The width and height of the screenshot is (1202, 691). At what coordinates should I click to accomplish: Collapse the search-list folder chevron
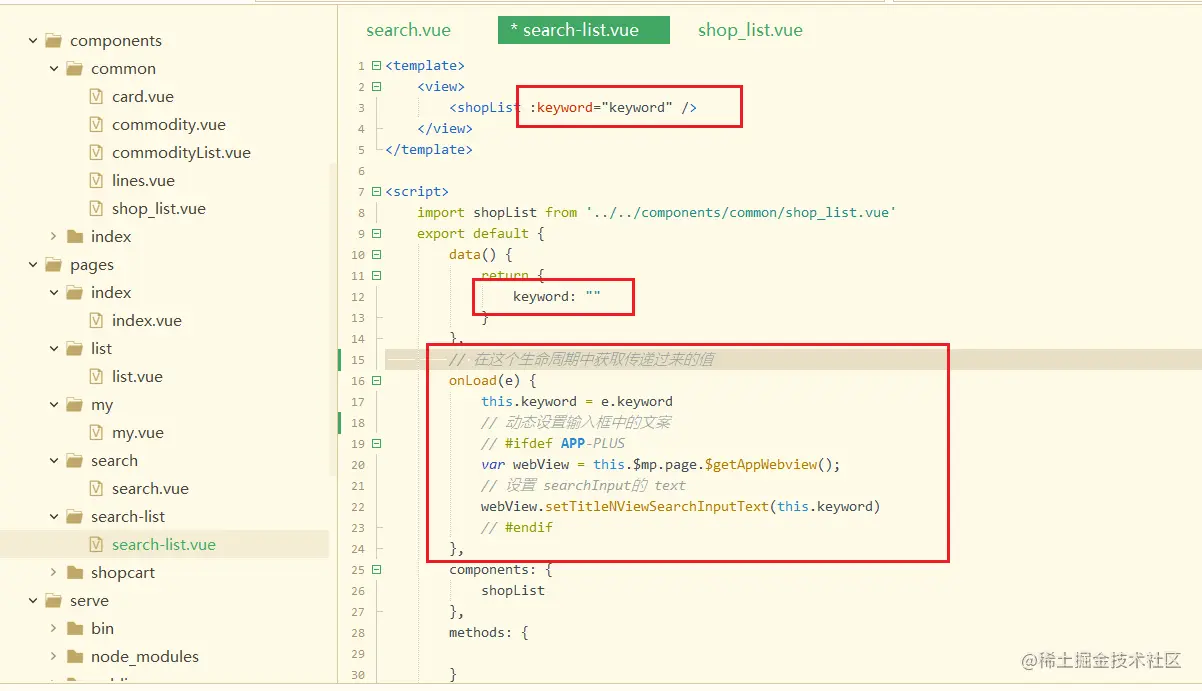click(x=54, y=517)
